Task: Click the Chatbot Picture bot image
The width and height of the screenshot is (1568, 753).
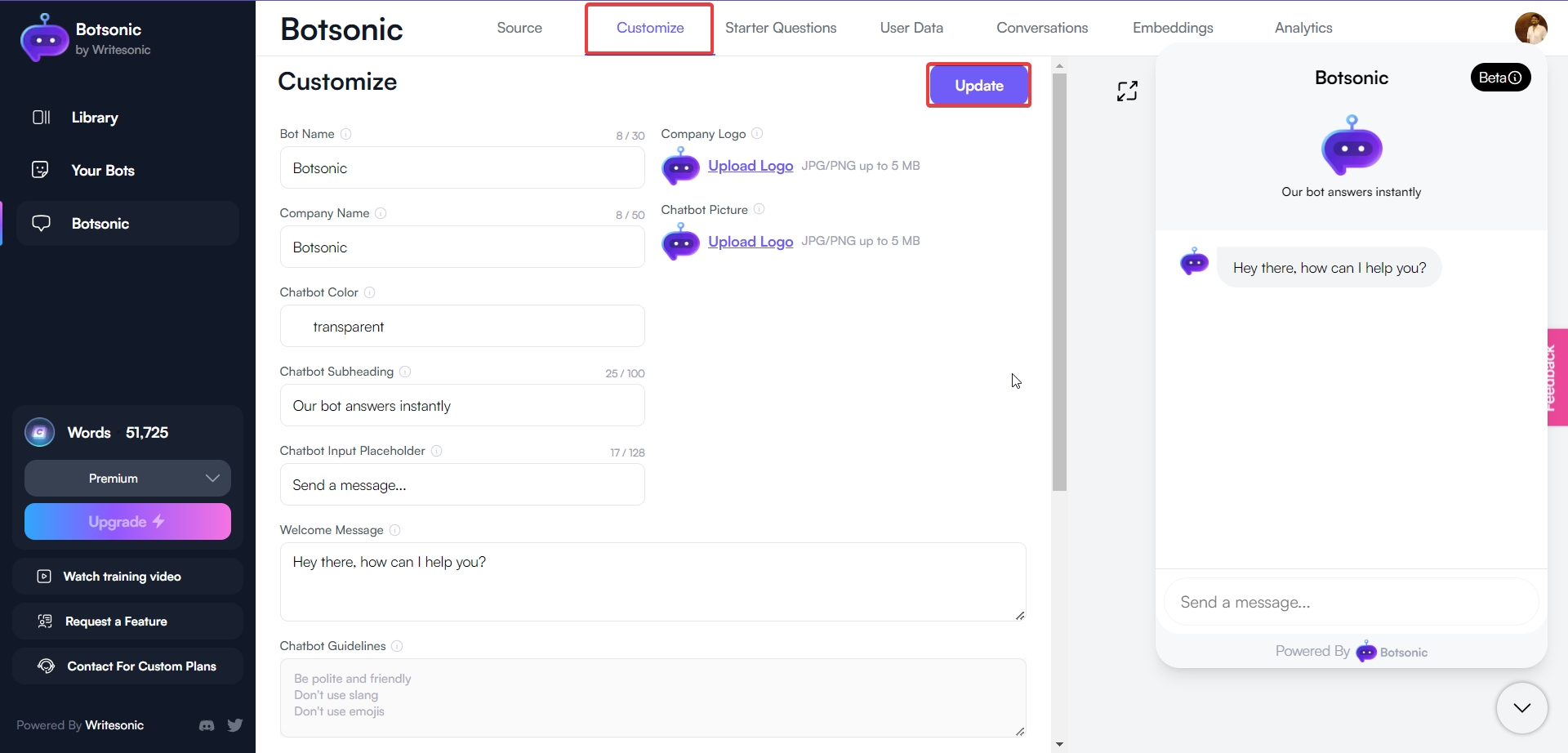Action: [x=680, y=241]
